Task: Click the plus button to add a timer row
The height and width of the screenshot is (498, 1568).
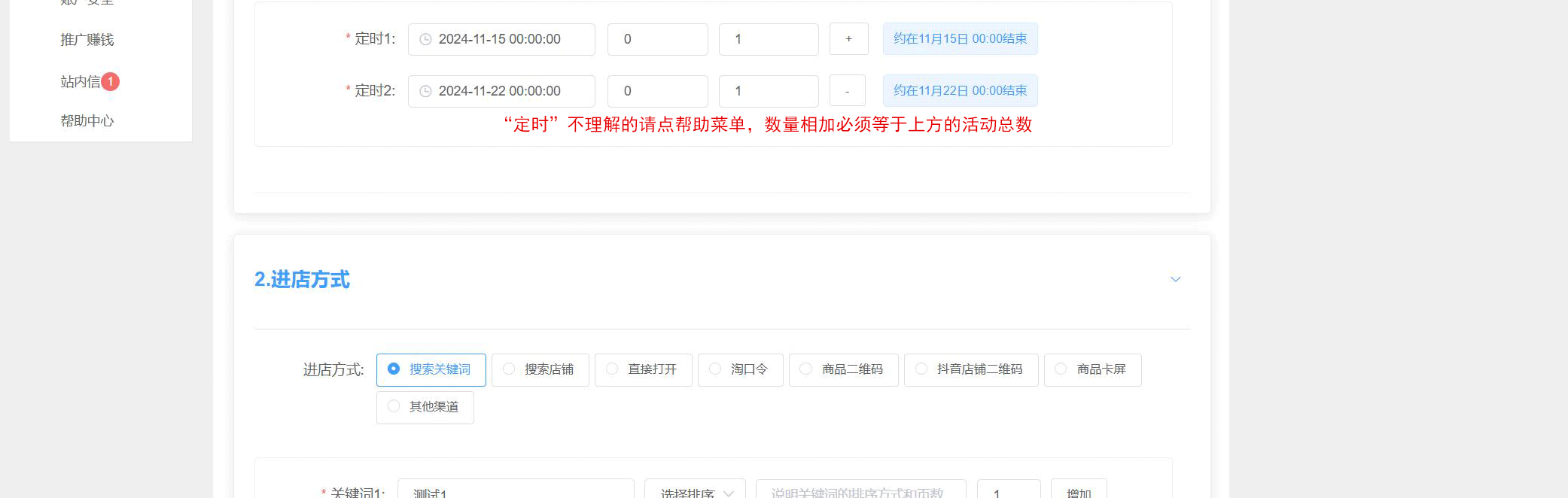Action: 848,39
